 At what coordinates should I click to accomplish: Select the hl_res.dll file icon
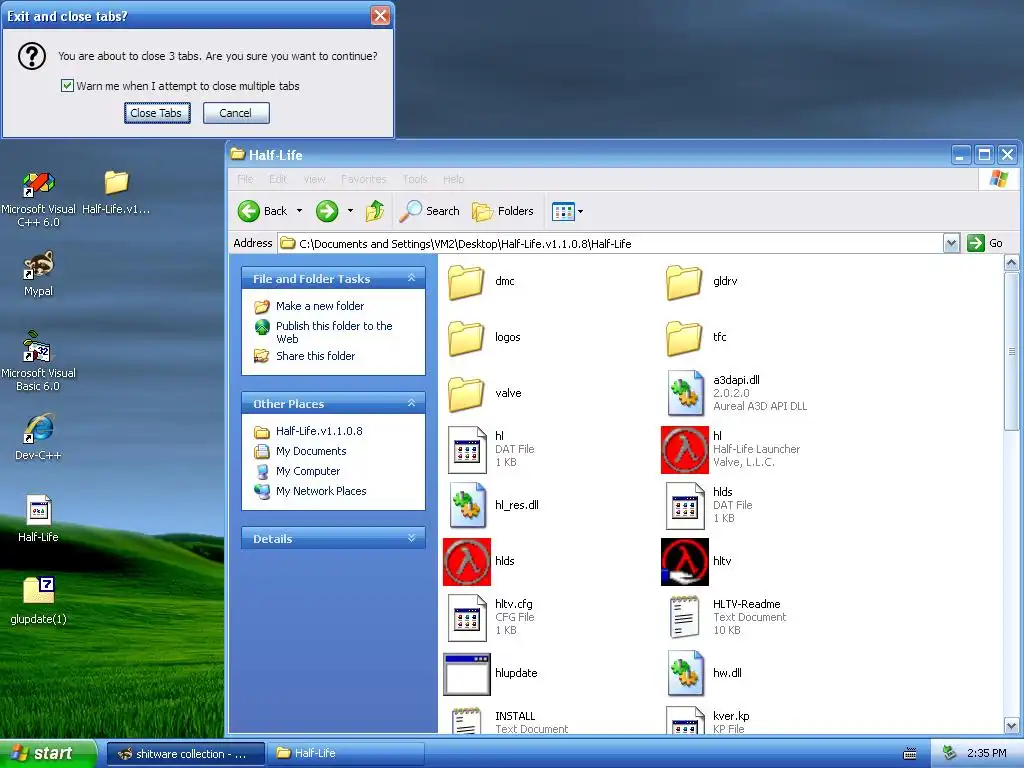point(467,505)
